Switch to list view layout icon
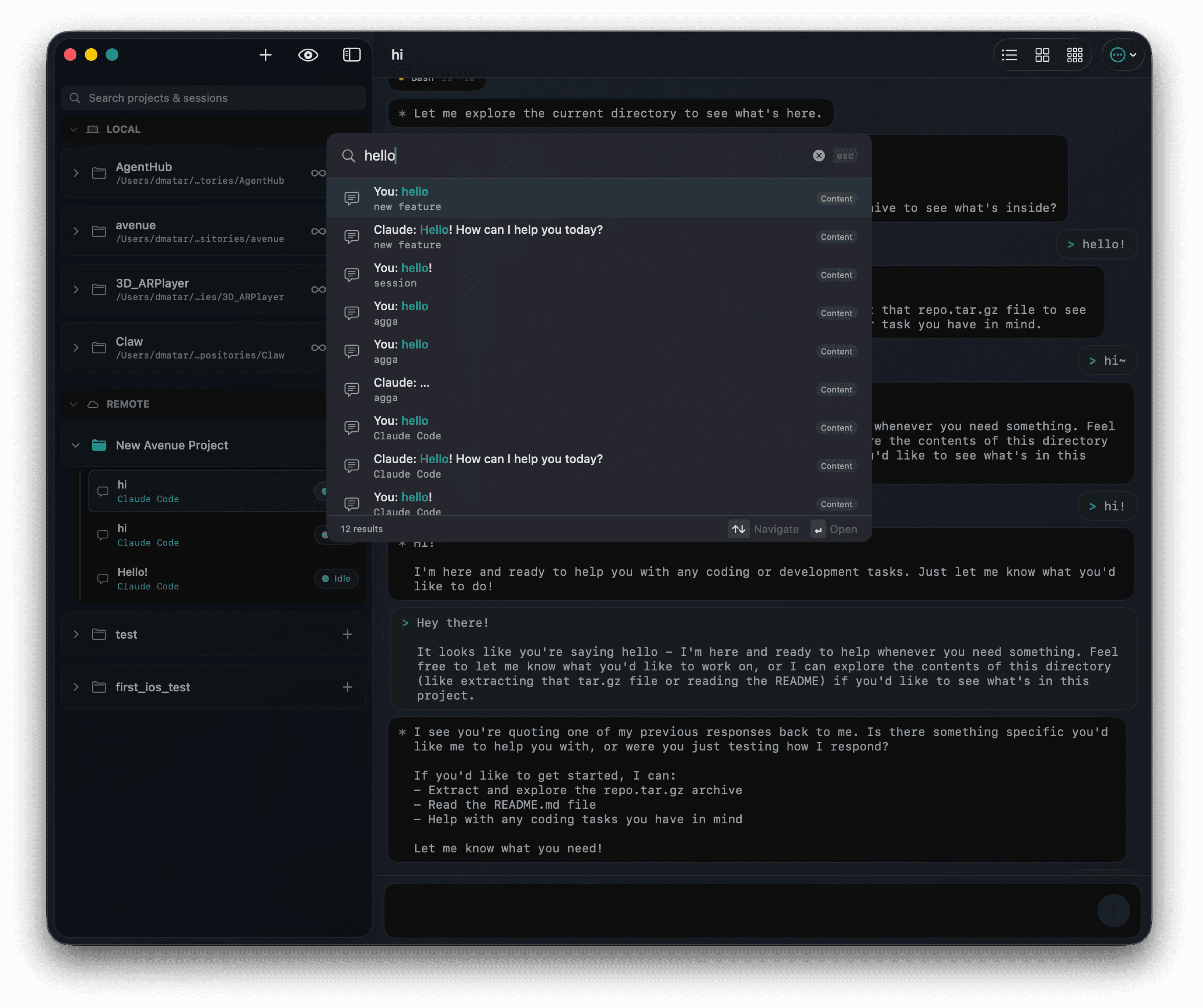Image resolution: width=1203 pixels, height=1008 pixels. point(1009,55)
